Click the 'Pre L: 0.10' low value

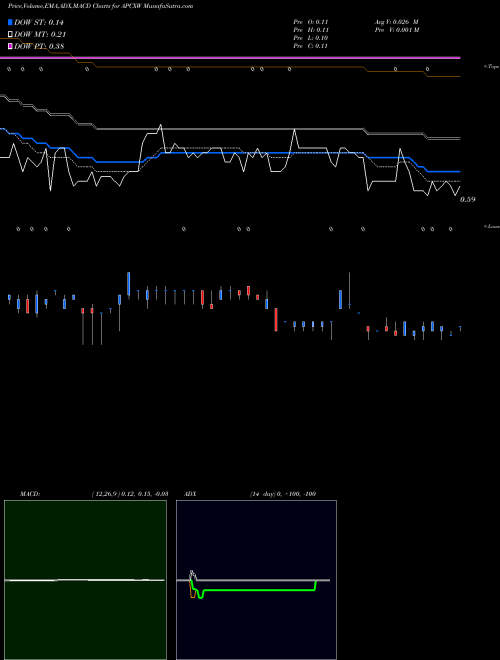click(311, 38)
